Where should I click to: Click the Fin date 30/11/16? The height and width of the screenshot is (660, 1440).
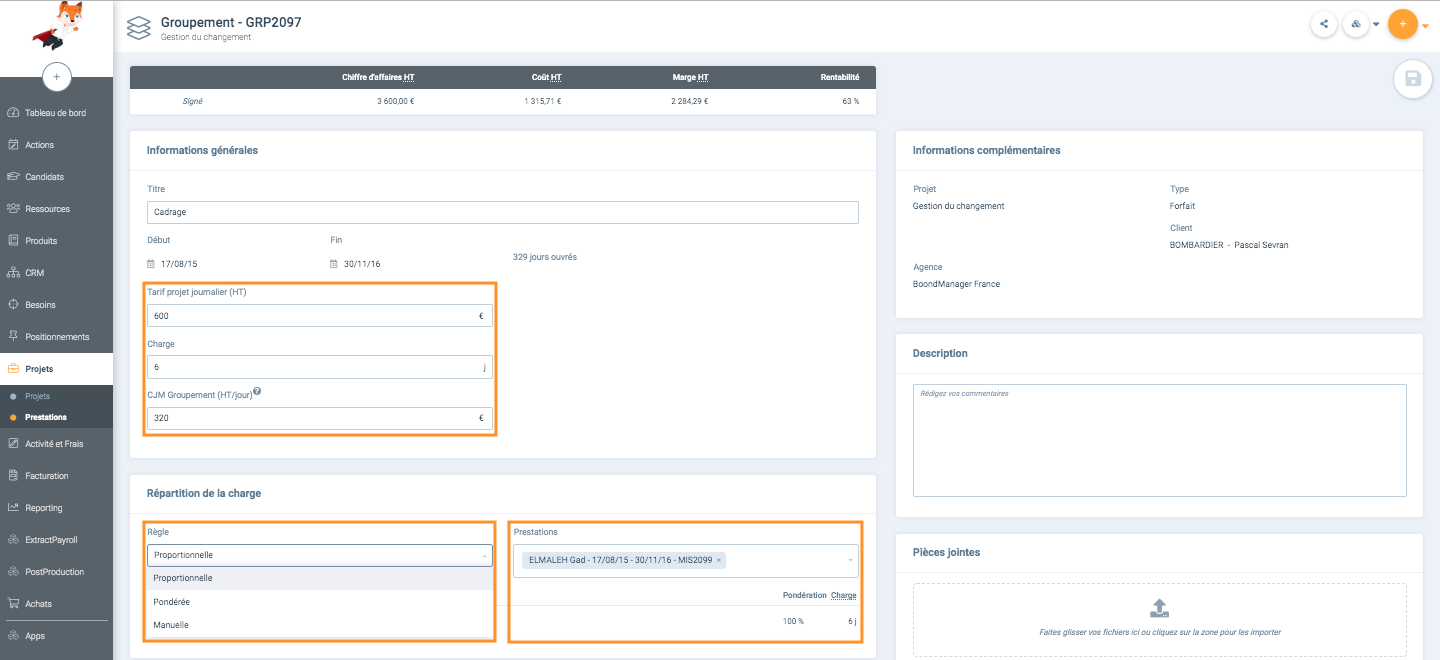click(x=360, y=264)
